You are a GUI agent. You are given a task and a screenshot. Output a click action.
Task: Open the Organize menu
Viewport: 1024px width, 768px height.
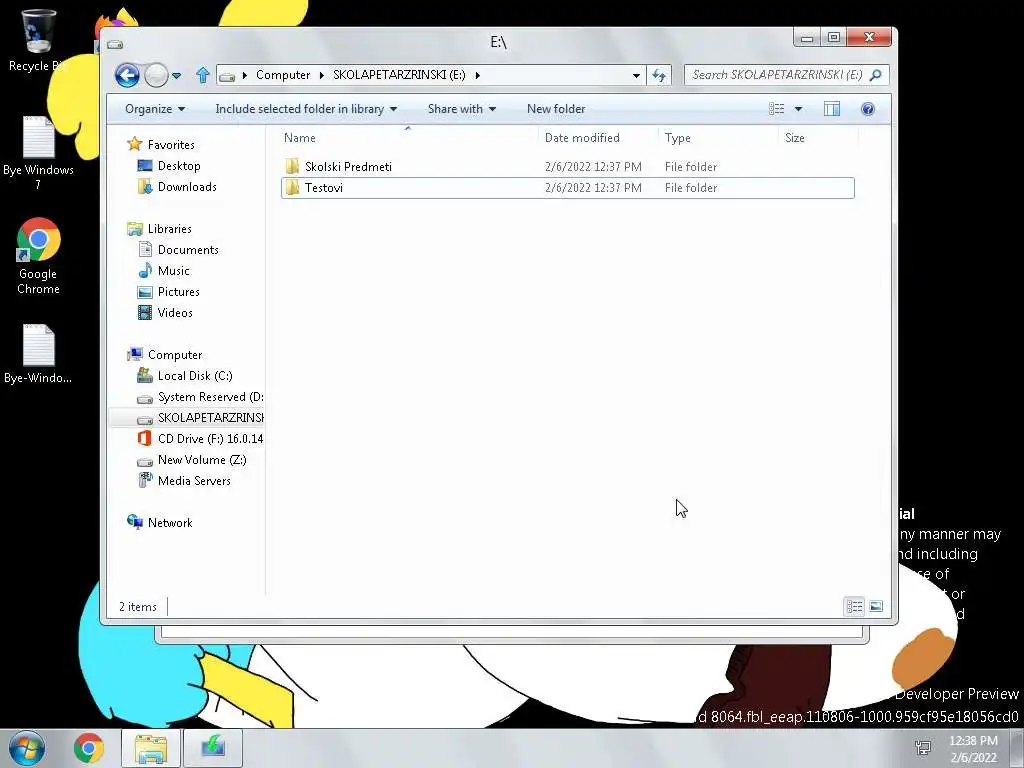(155, 109)
